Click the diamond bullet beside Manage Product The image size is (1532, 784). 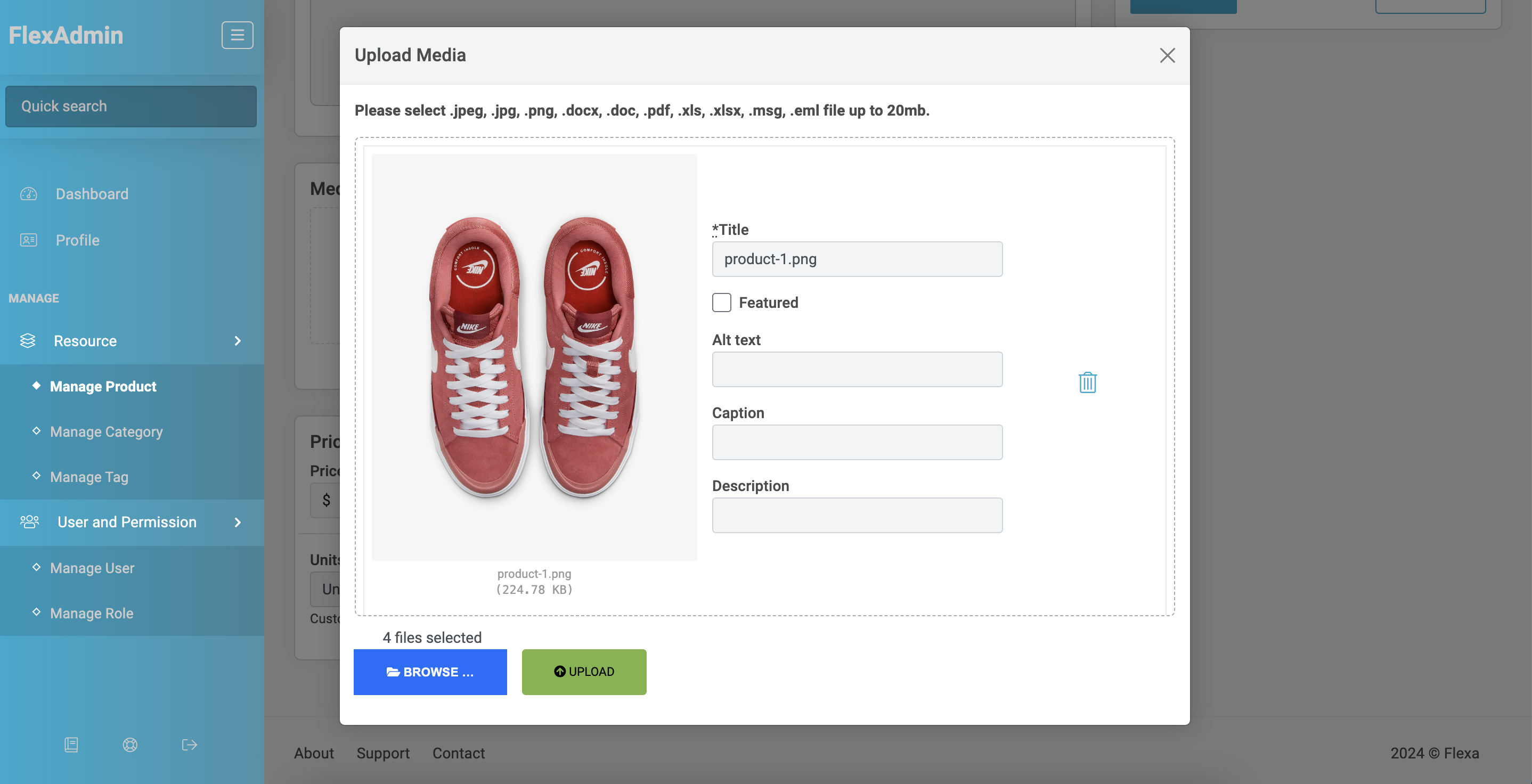(36, 386)
